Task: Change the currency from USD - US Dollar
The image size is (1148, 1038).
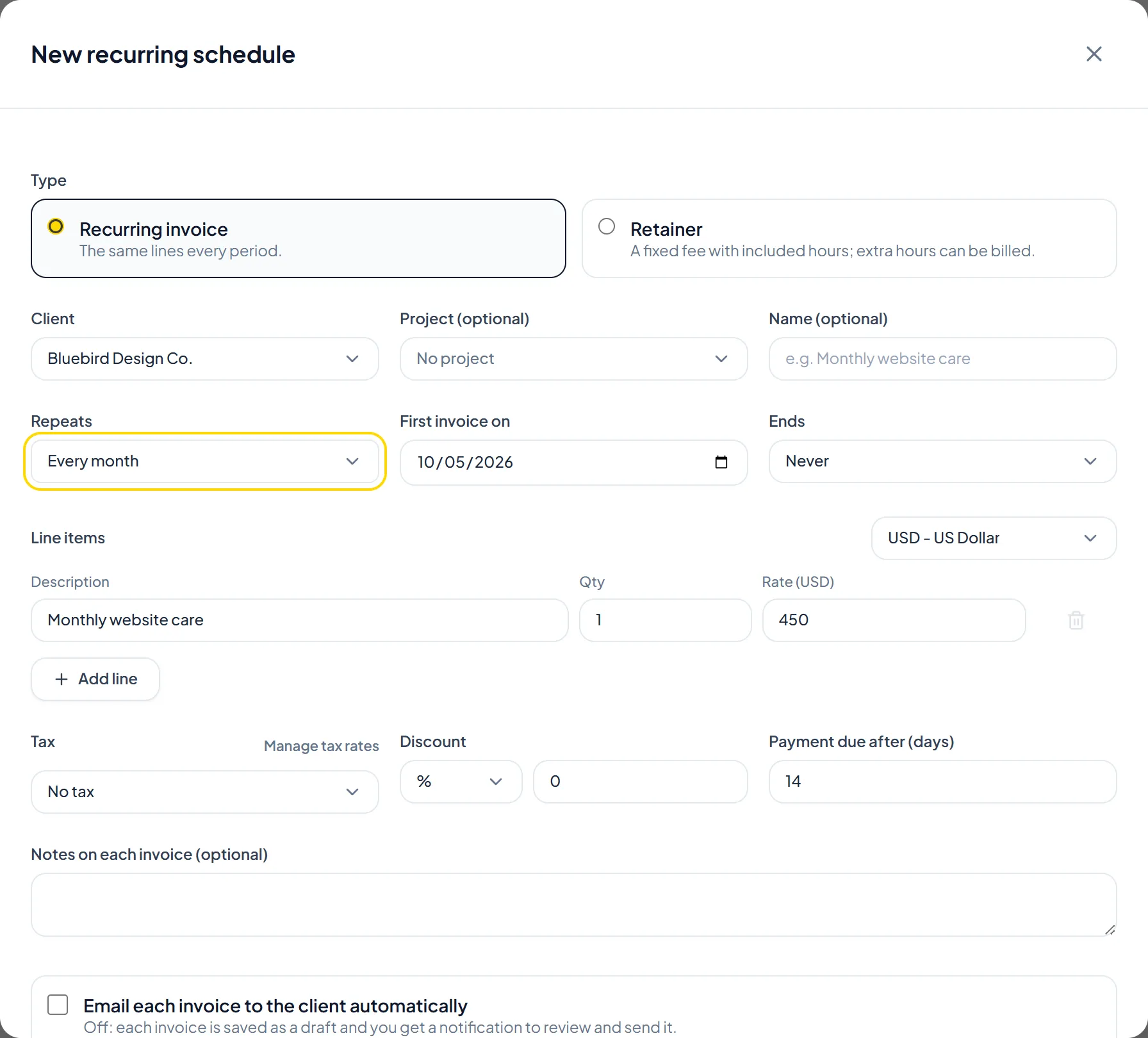Action: coord(994,538)
